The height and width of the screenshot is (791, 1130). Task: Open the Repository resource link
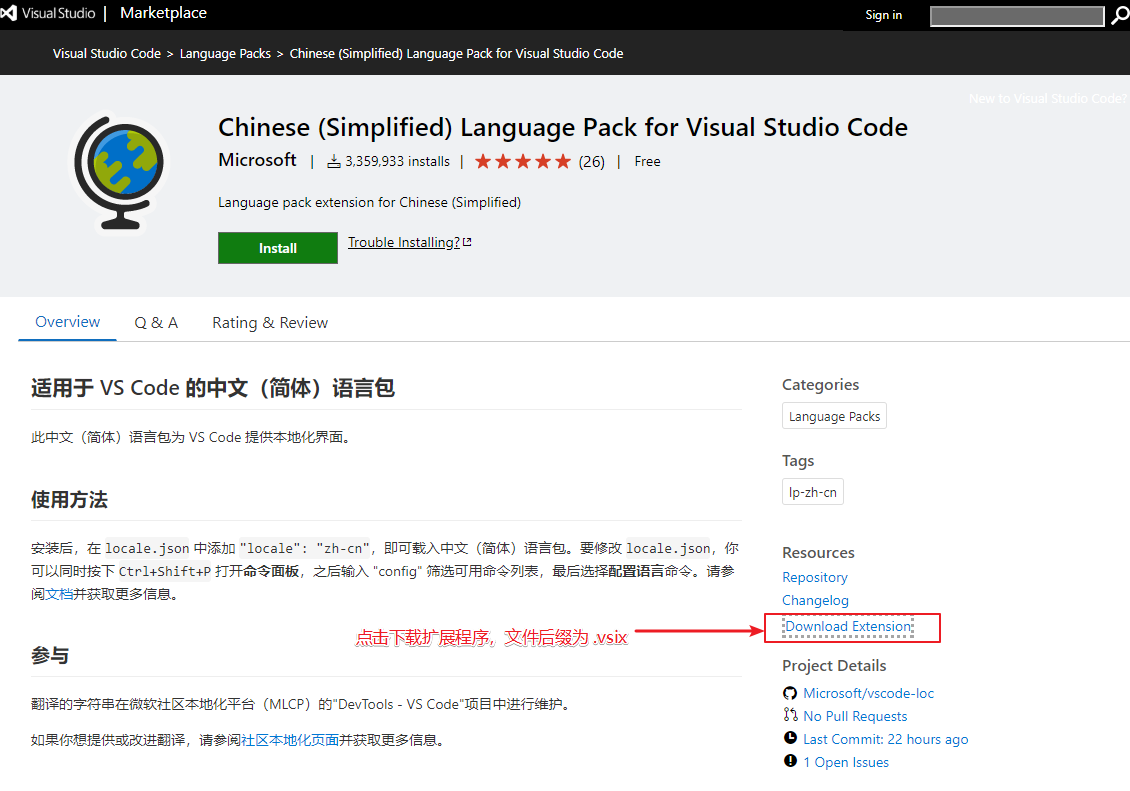(x=815, y=577)
